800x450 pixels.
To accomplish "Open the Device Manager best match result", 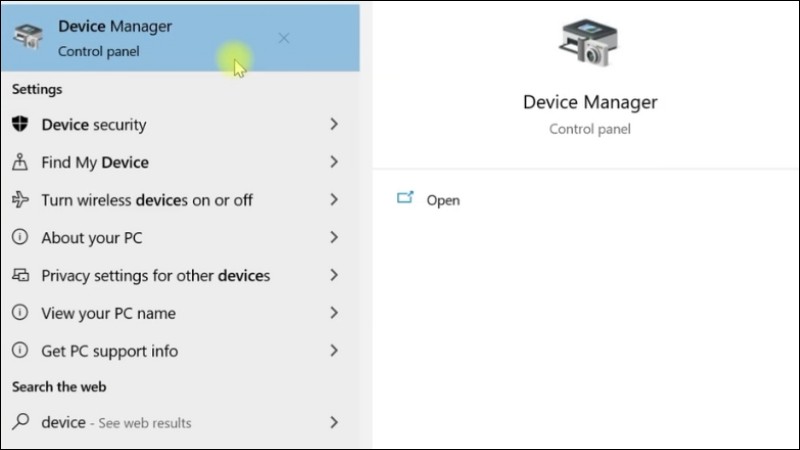I will (181, 38).
